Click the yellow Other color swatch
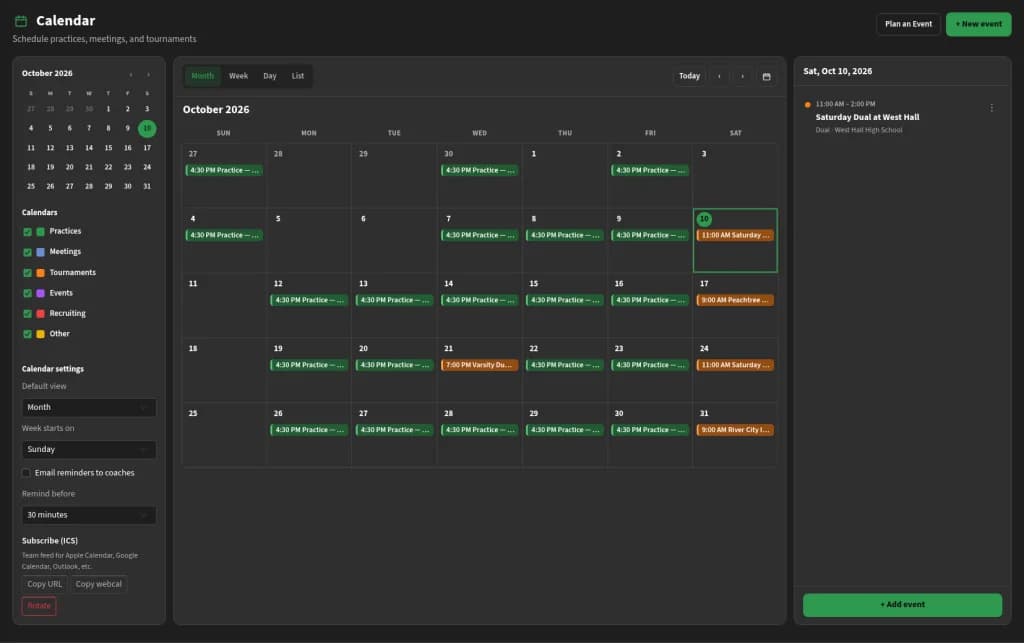The image size is (1024, 643). [x=40, y=334]
